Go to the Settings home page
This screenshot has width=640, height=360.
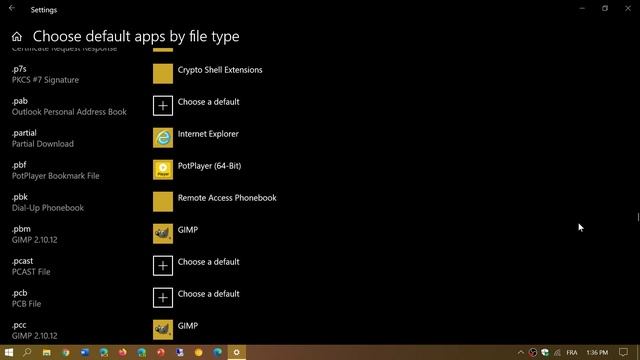(17, 37)
